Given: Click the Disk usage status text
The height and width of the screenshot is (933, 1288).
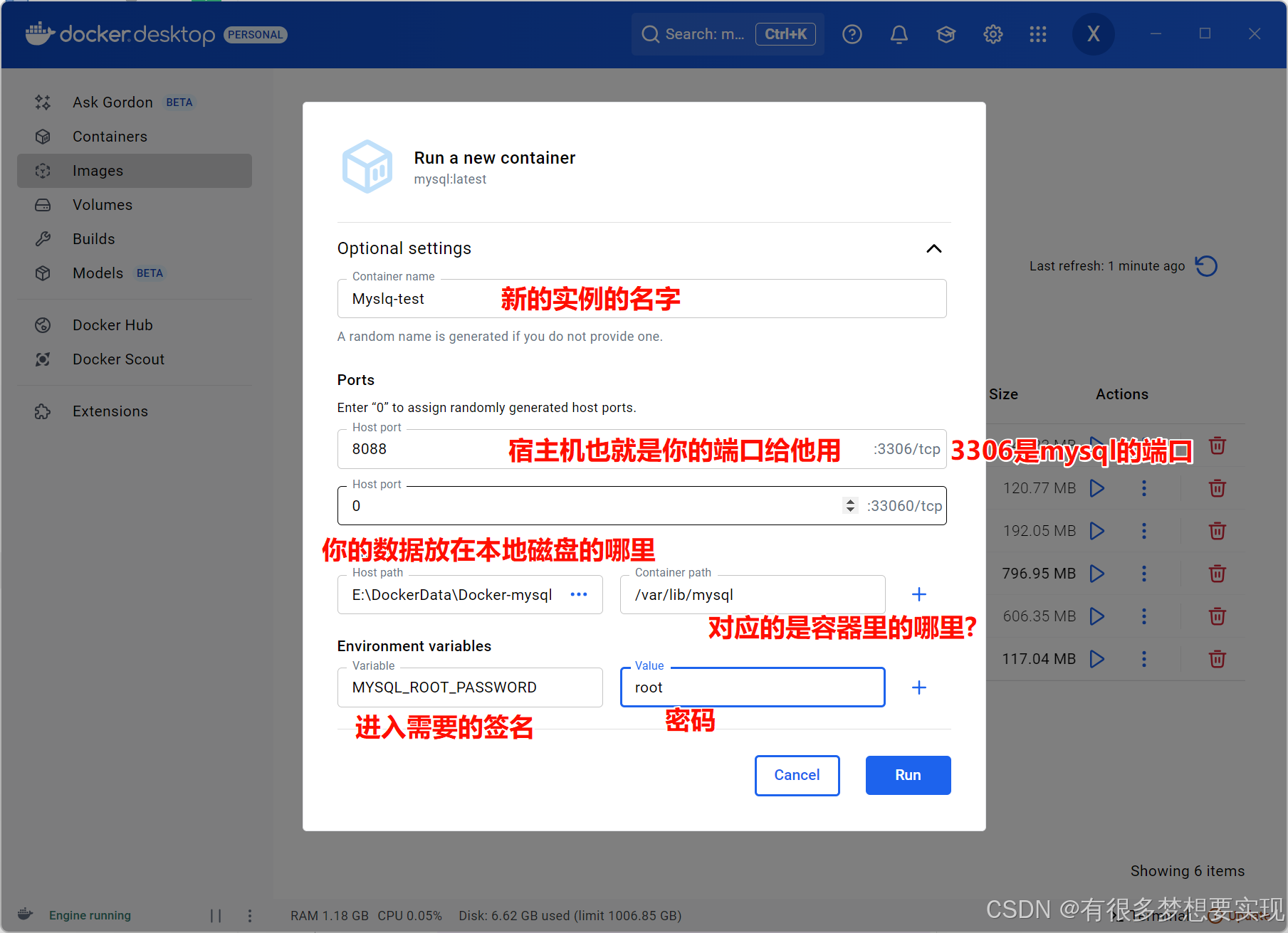Looking at the screenshot, I should point(570,916).
